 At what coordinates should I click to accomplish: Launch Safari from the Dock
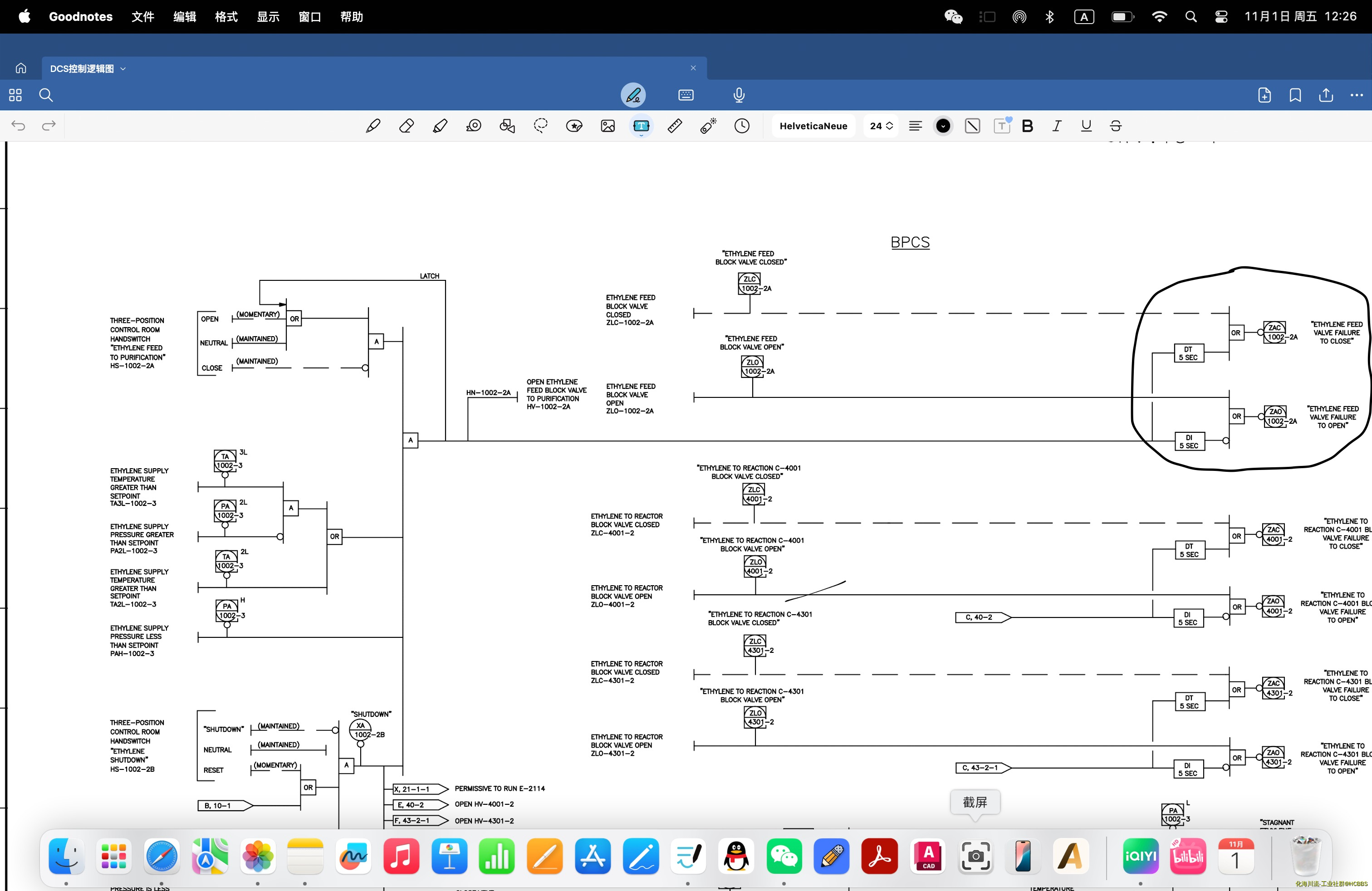click(x=162, y=856)
